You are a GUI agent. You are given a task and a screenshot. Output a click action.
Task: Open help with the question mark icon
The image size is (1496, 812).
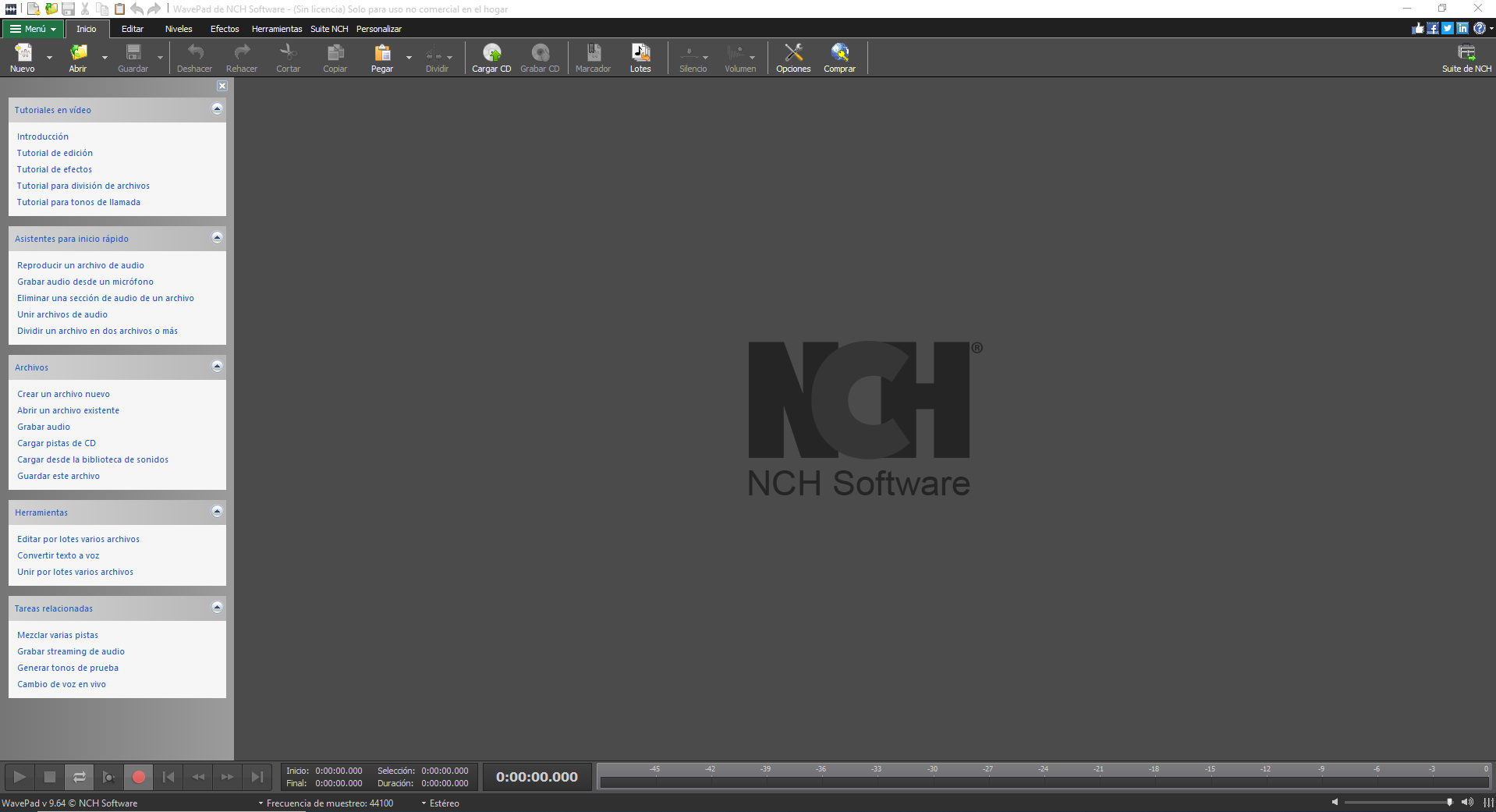pyautogui.click(x=1479, y=29)
